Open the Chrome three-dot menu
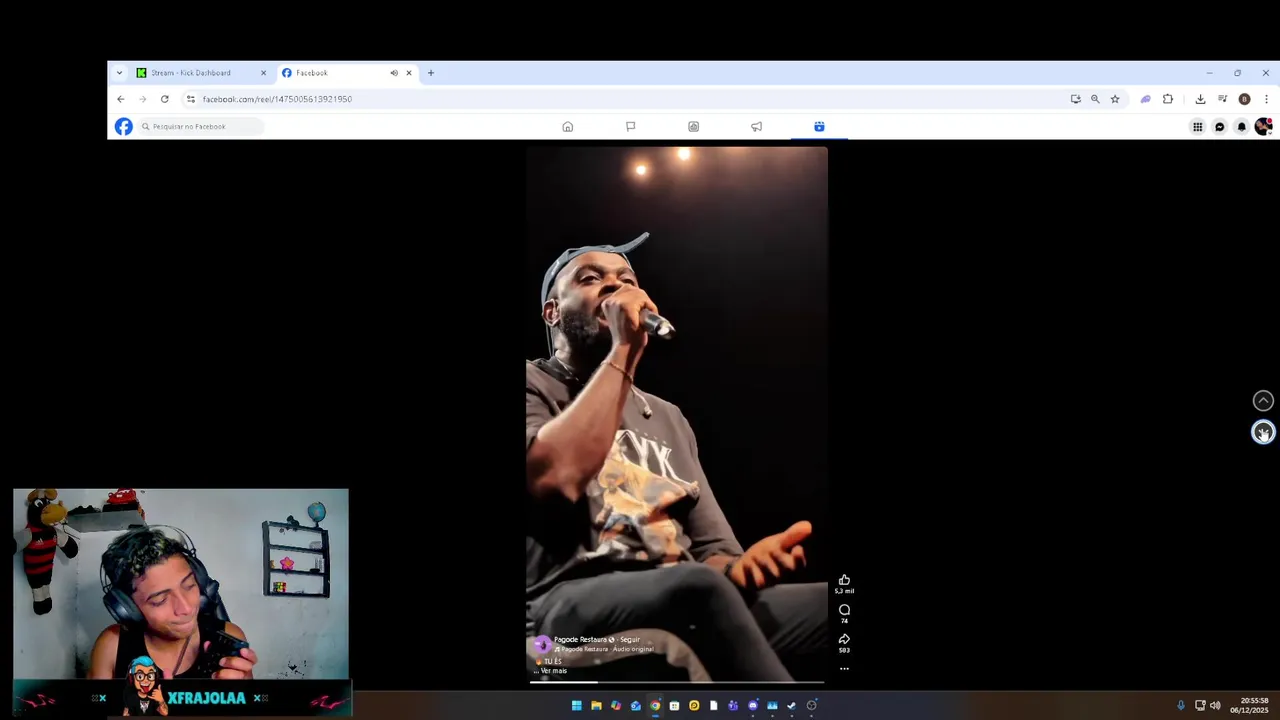Viewport: 1280px width, 720px height. click(x=1266, y=99)
